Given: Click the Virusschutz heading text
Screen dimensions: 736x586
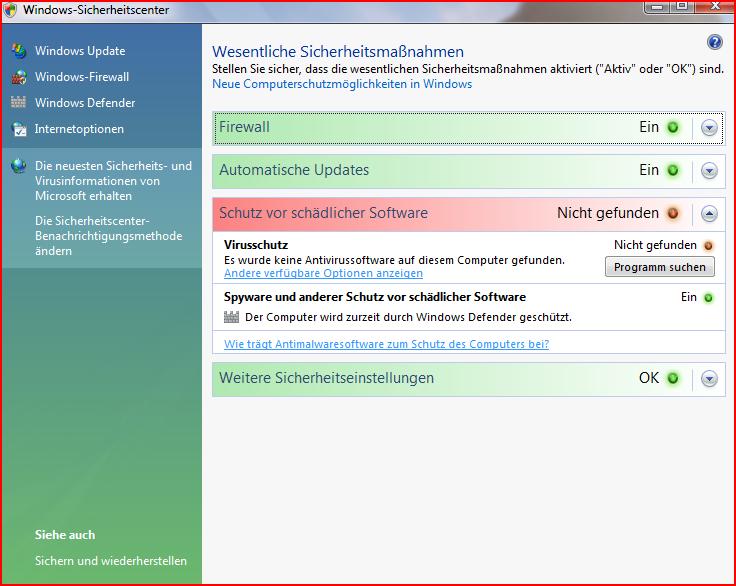Looking at the screenshot, I should coord(256,245).
